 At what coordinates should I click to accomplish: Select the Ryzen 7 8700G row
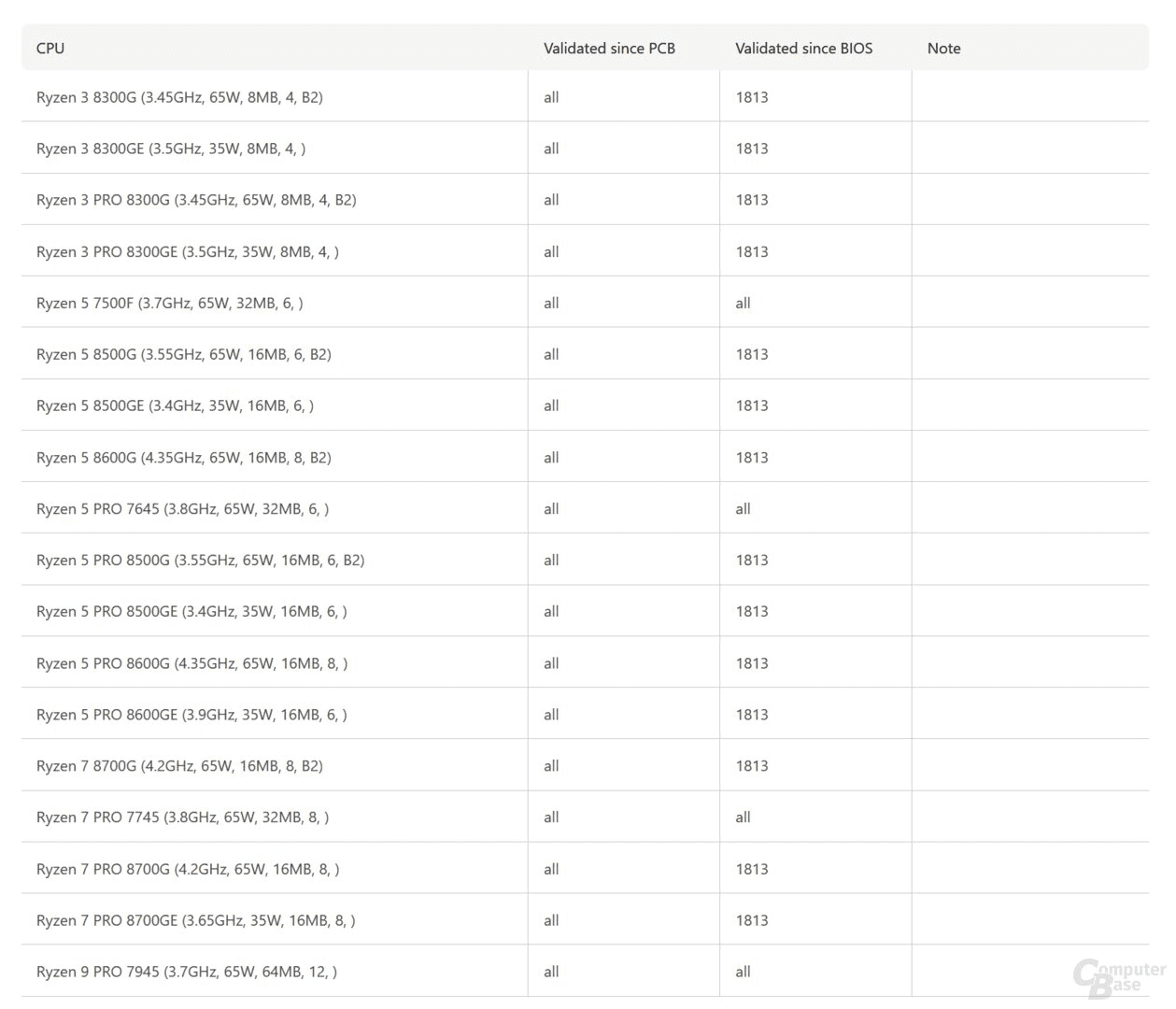(179, 766)
